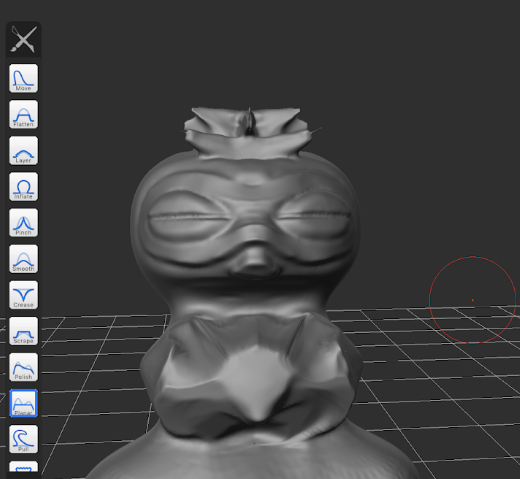Choose the Polish brush
The image size is (520, 479).
(23, 367)
